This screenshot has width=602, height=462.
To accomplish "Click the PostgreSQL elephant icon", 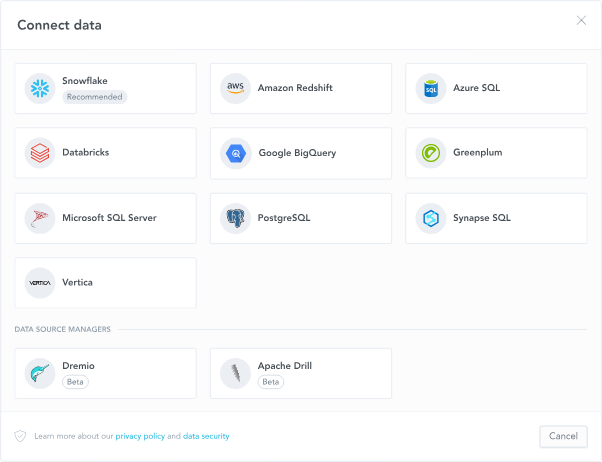I will point(235,218).
